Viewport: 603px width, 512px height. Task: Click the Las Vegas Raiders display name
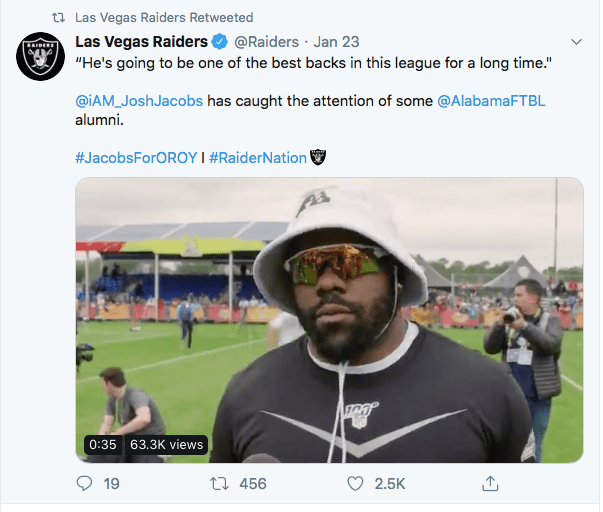141,42
